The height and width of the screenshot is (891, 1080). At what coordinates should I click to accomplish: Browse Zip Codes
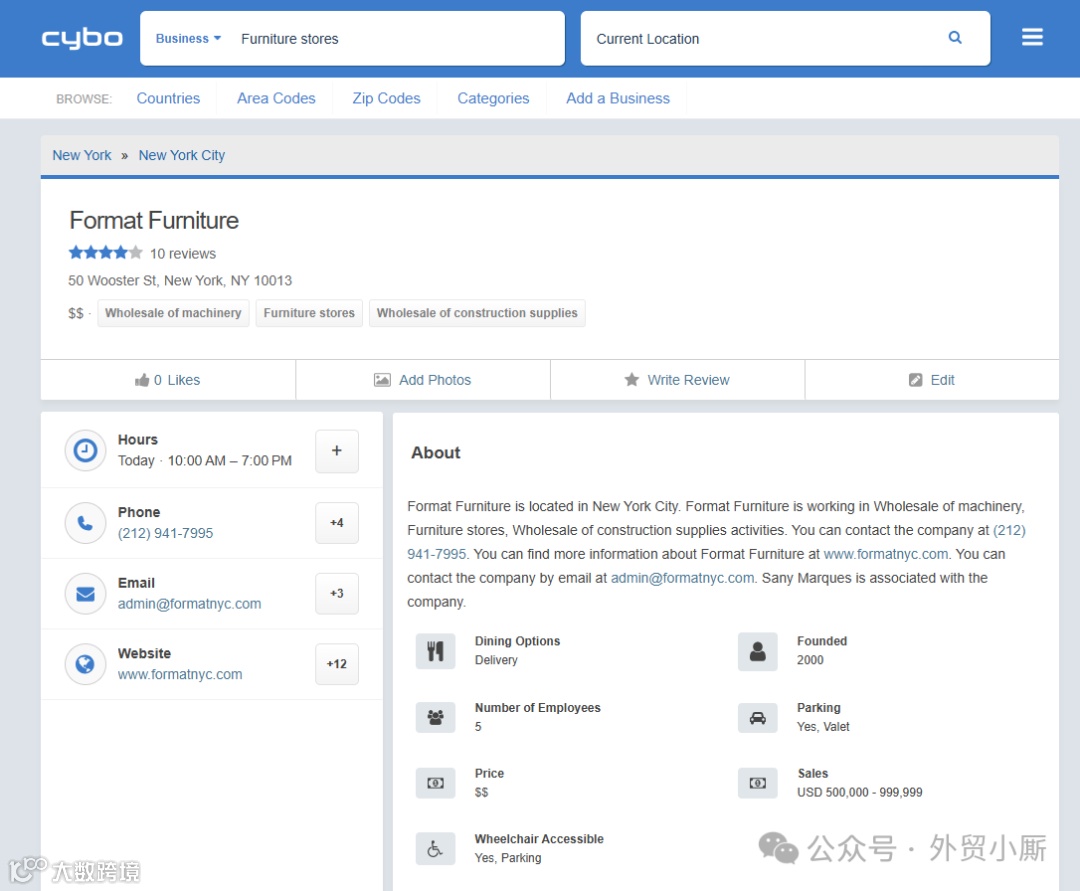coord(386,98)
